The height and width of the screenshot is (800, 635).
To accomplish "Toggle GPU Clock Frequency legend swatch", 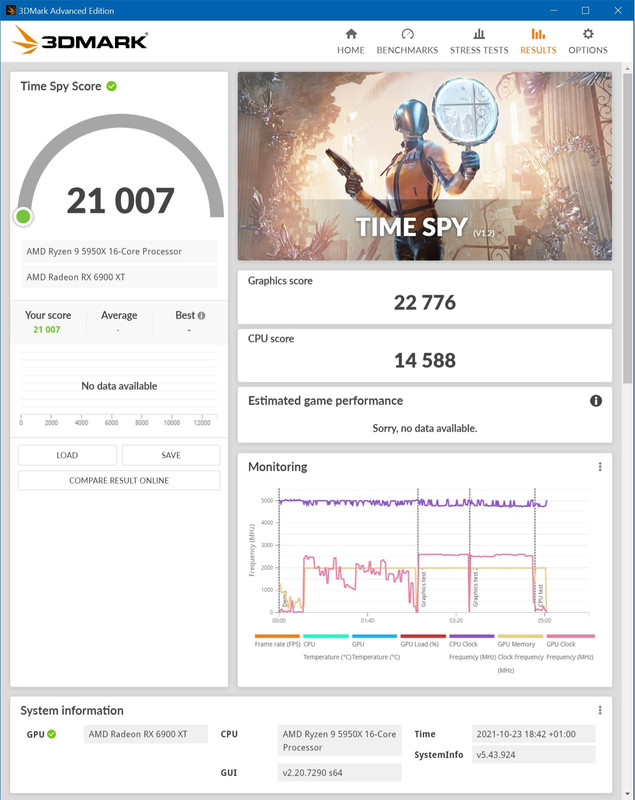I will click(x=570, y=636).
